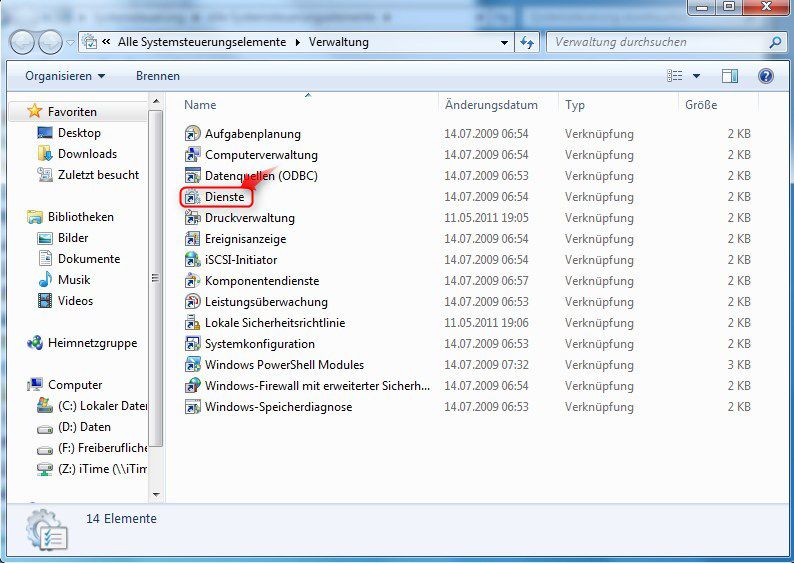
Task: Select the iSCSI-Initiator icon
Action: pyautogui.click(x=192, y=260)
